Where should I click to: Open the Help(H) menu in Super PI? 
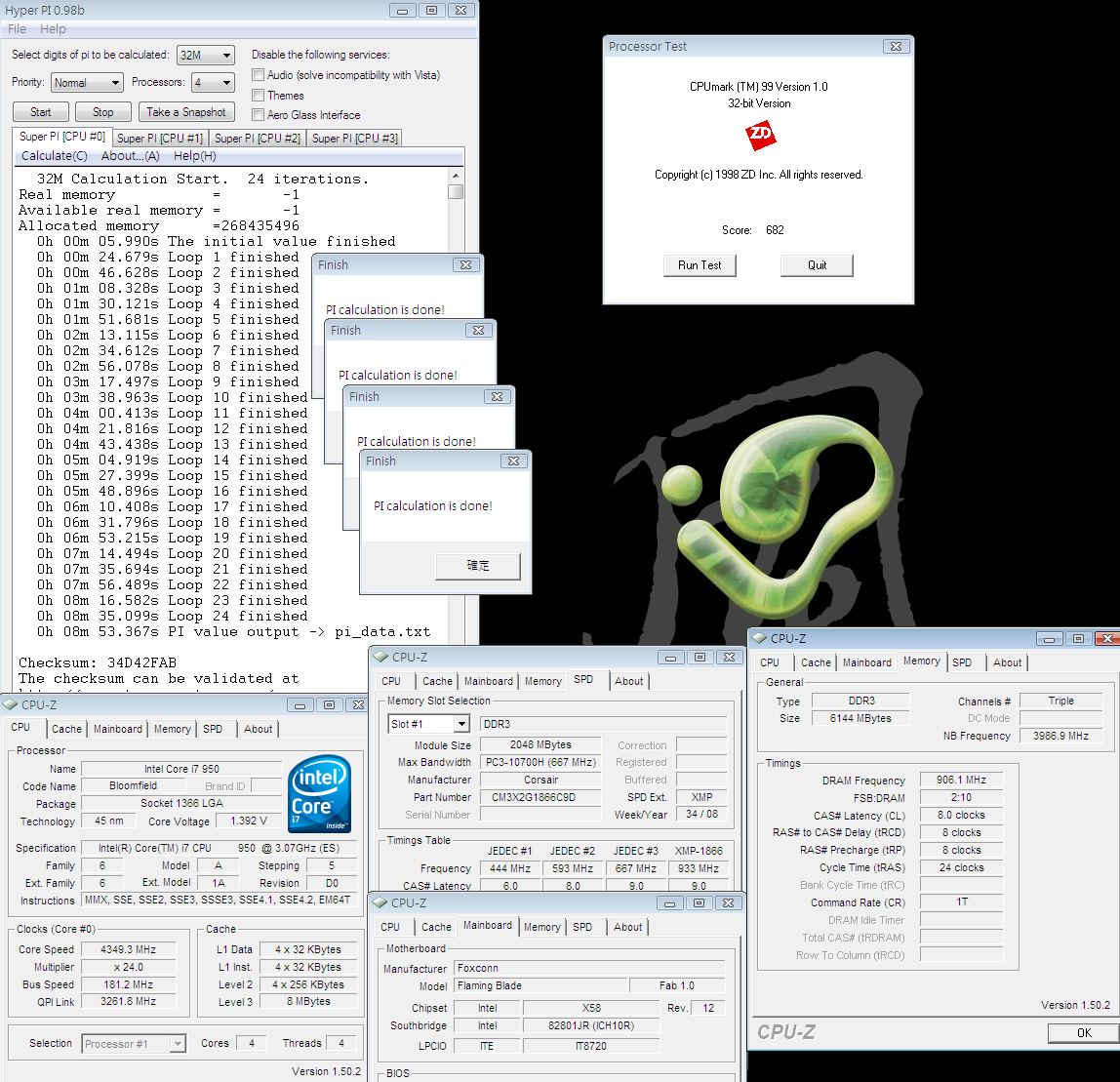click(x=195, y=156)
